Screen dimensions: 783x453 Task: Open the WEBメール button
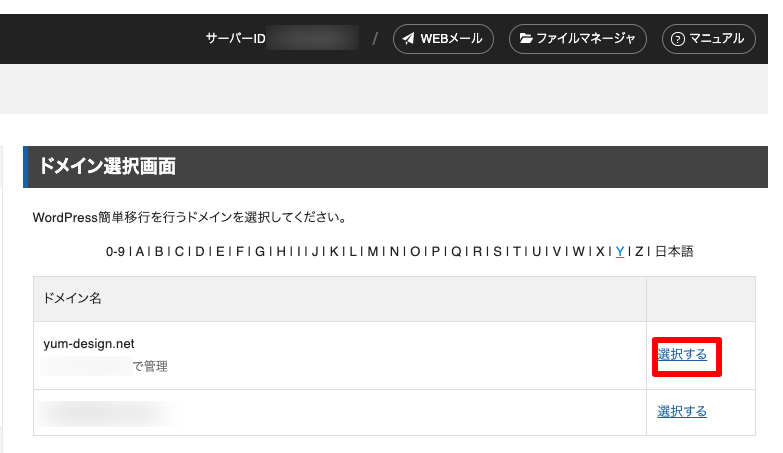(443, 39)
